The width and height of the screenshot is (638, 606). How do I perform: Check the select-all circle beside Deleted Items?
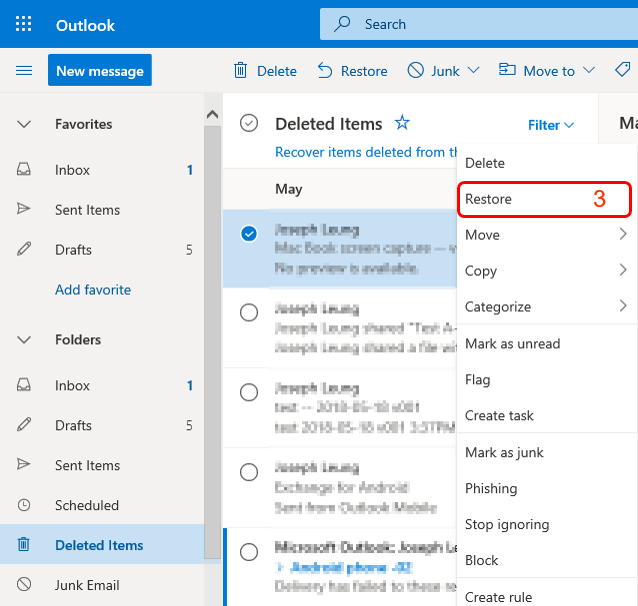point(249,123)
